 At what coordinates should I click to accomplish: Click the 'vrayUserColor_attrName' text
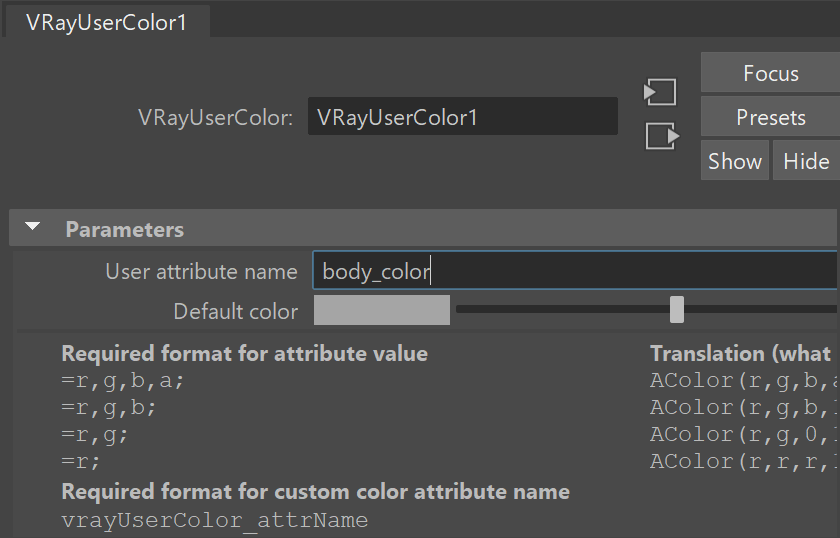pyautogui.click(x=215, y=520)
